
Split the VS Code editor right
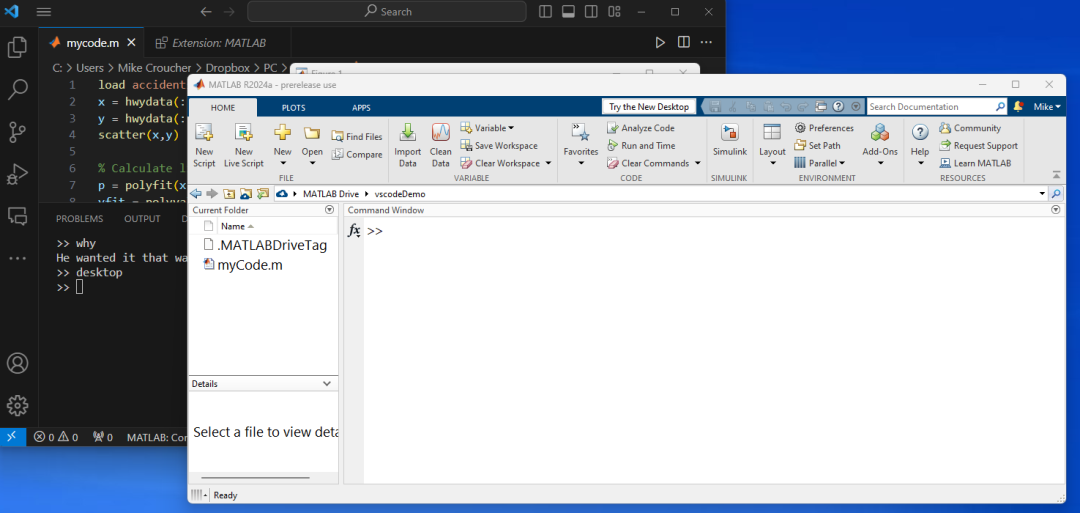[683, 43]
